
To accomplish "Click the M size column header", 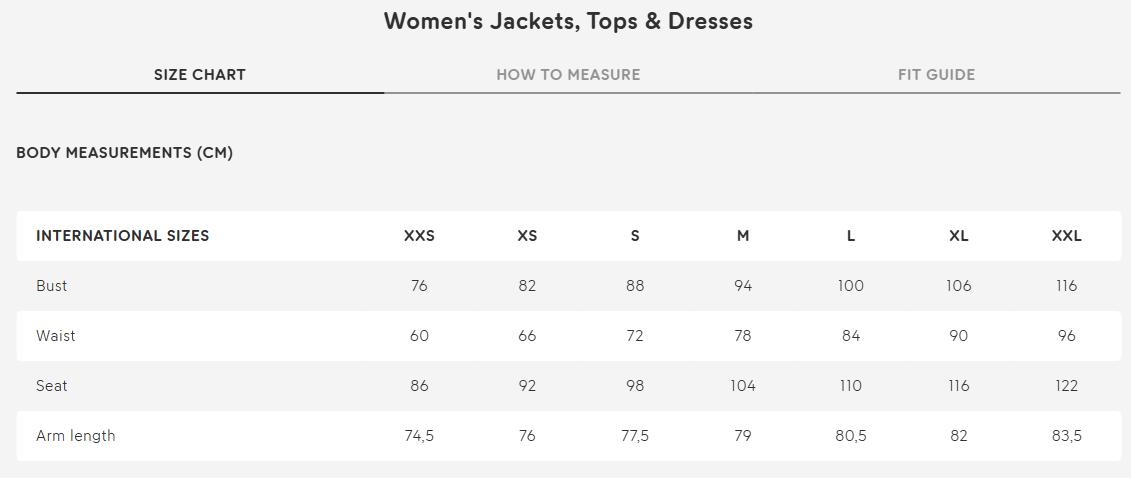I will tap(743, 237).
